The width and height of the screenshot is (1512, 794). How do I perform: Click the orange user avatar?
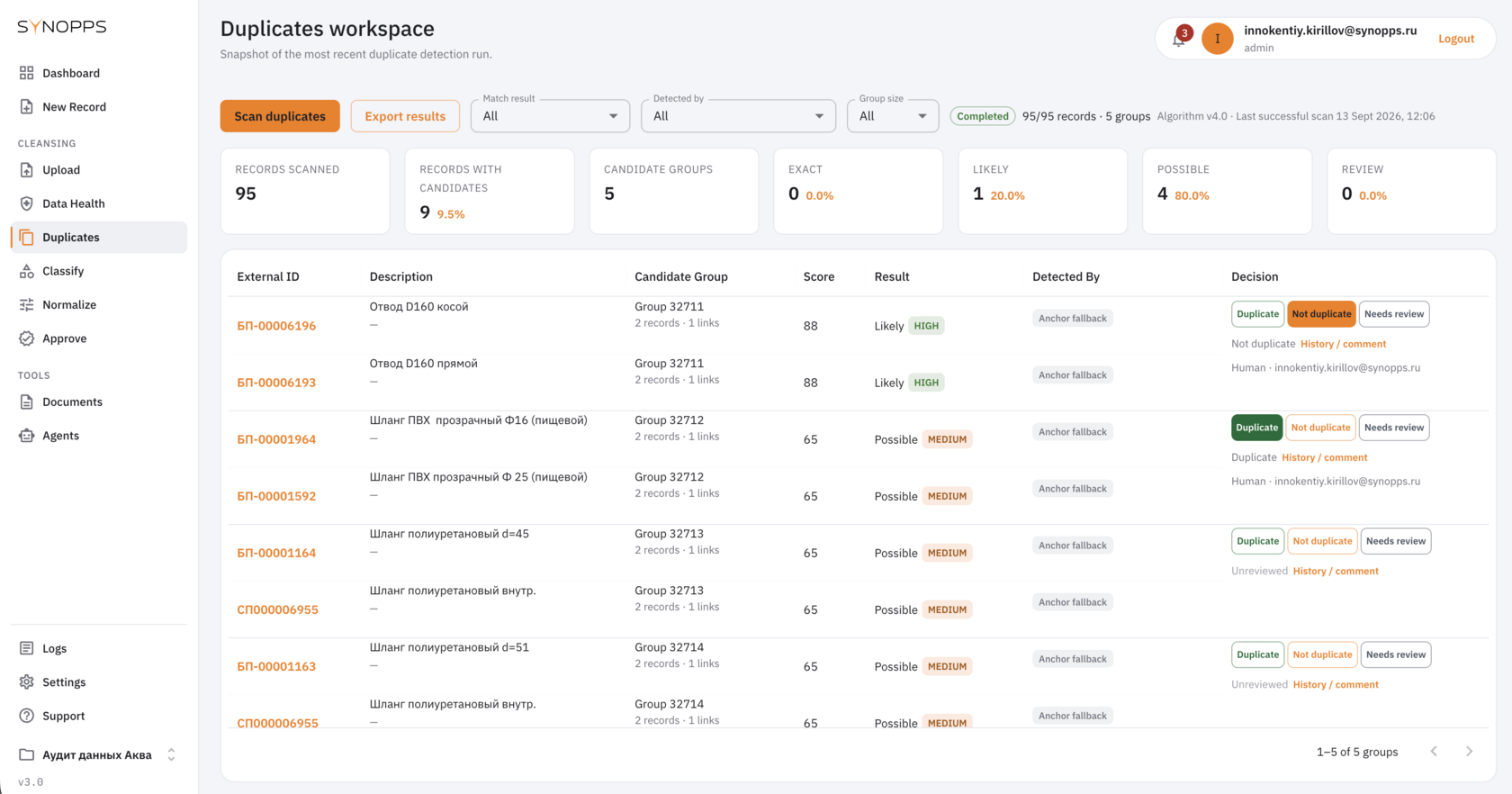coord(1218,39)
